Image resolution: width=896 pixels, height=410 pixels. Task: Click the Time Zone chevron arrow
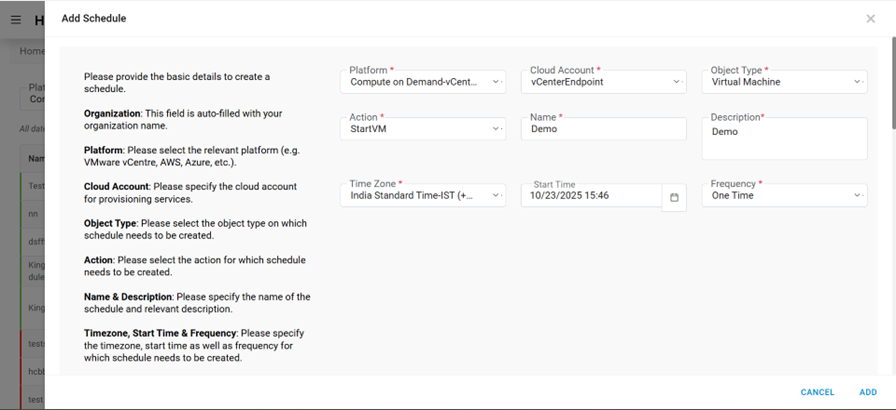[498, 196]
